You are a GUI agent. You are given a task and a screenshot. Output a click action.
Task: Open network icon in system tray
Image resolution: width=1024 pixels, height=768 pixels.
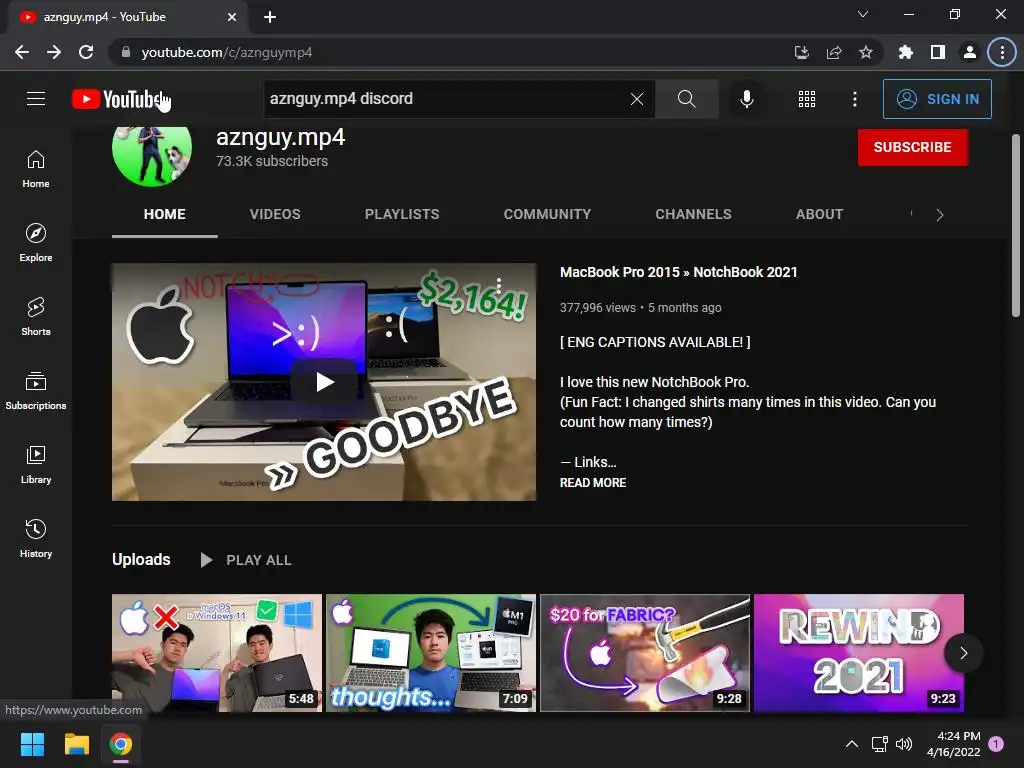tap(879, 744)
